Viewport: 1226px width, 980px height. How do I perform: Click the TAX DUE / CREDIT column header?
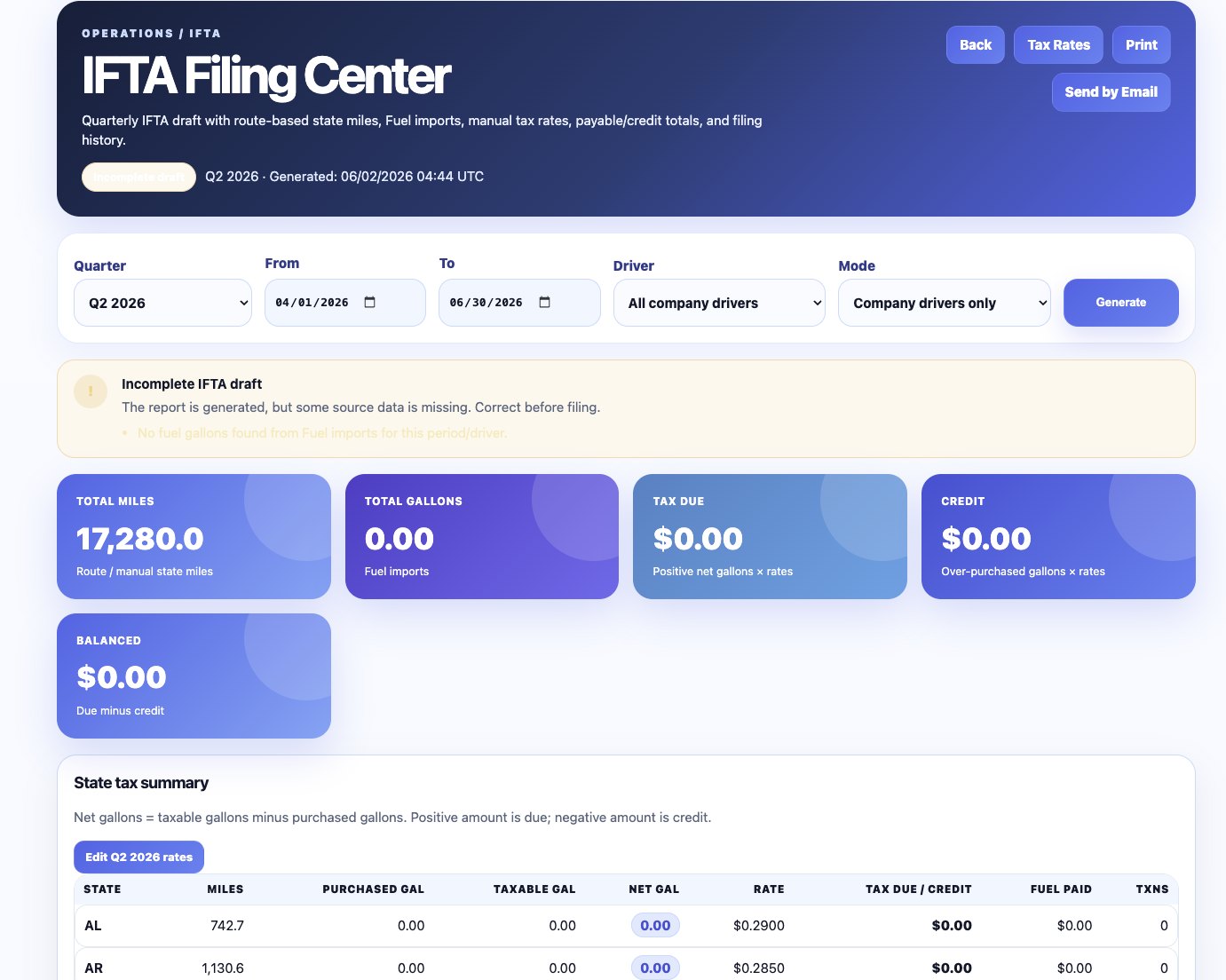[x=918, y=889]
